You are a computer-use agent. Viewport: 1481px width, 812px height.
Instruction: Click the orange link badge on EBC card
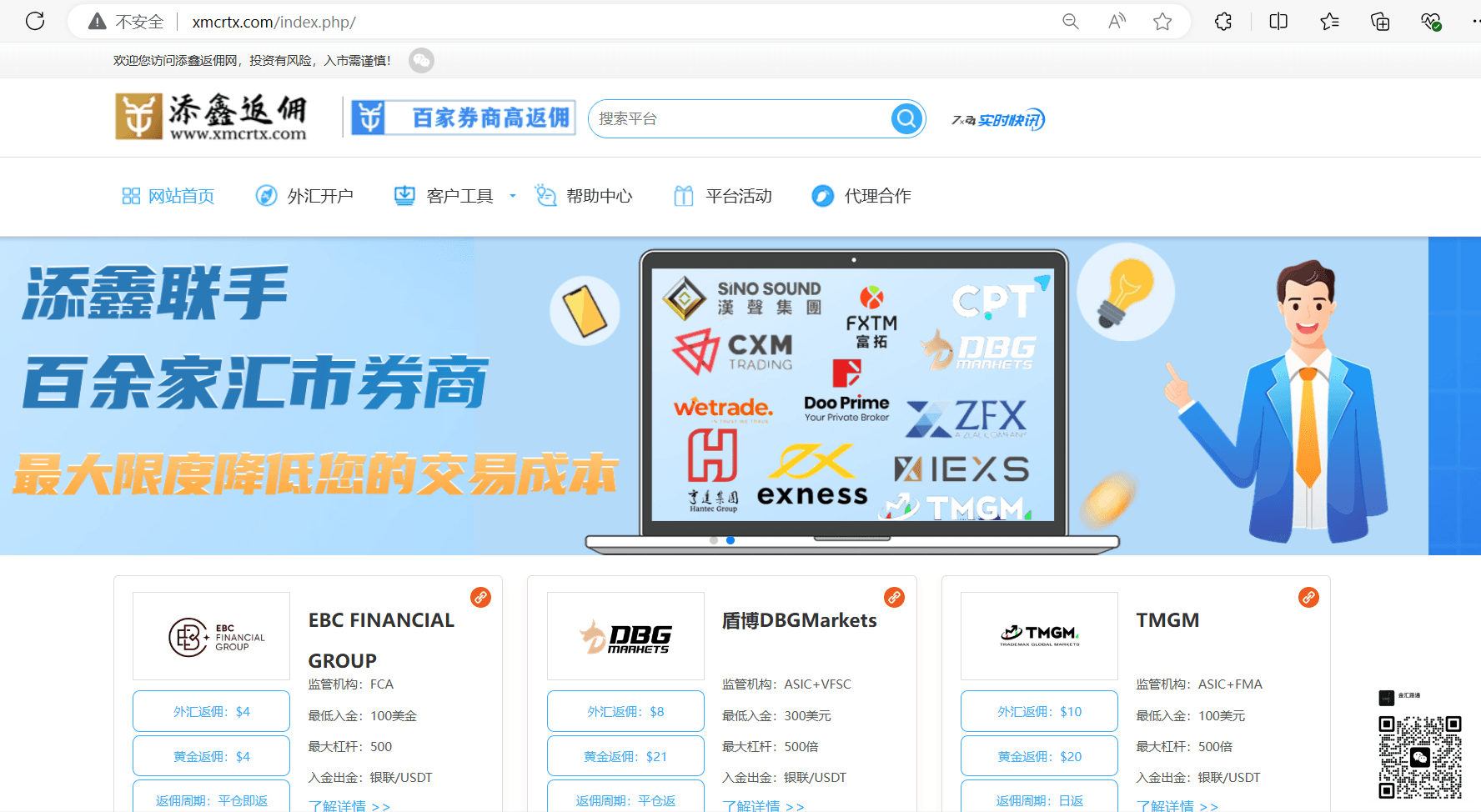[480, 597]
